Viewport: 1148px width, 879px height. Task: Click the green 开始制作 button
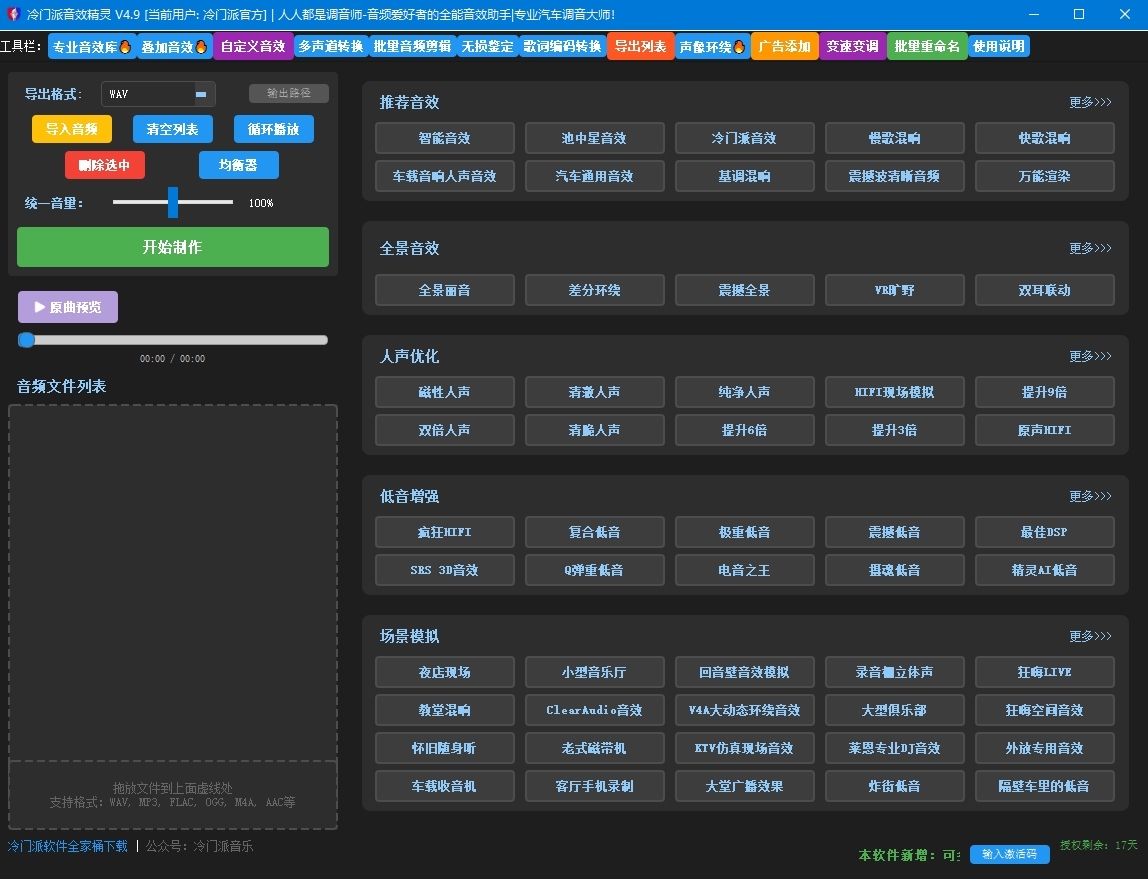point(172,247)
